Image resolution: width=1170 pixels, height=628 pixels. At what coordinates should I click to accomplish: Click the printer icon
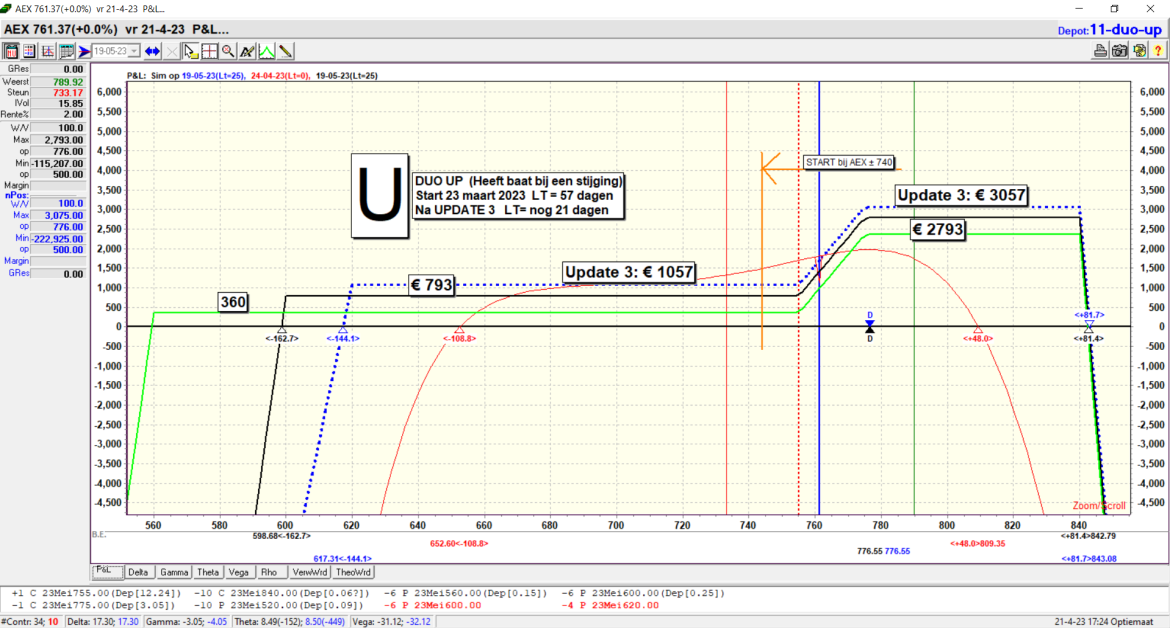click(x=1100, y=51)
